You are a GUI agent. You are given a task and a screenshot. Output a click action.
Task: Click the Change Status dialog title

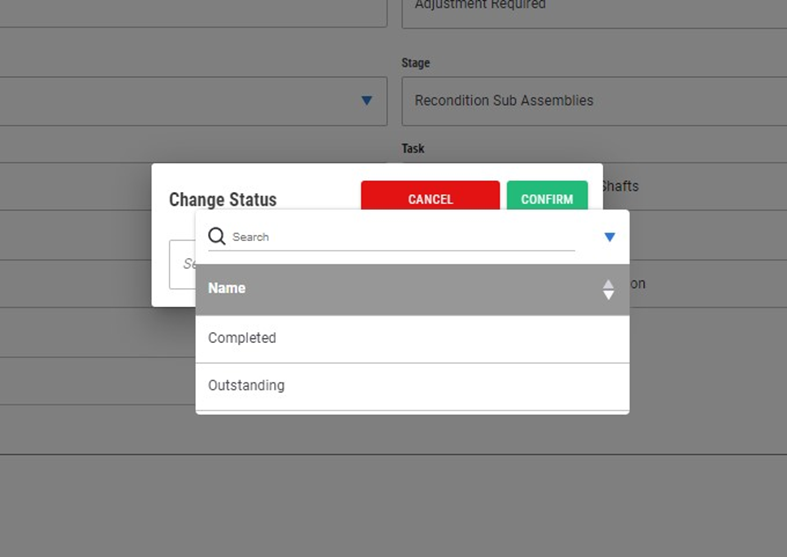(x=223, y=200)
